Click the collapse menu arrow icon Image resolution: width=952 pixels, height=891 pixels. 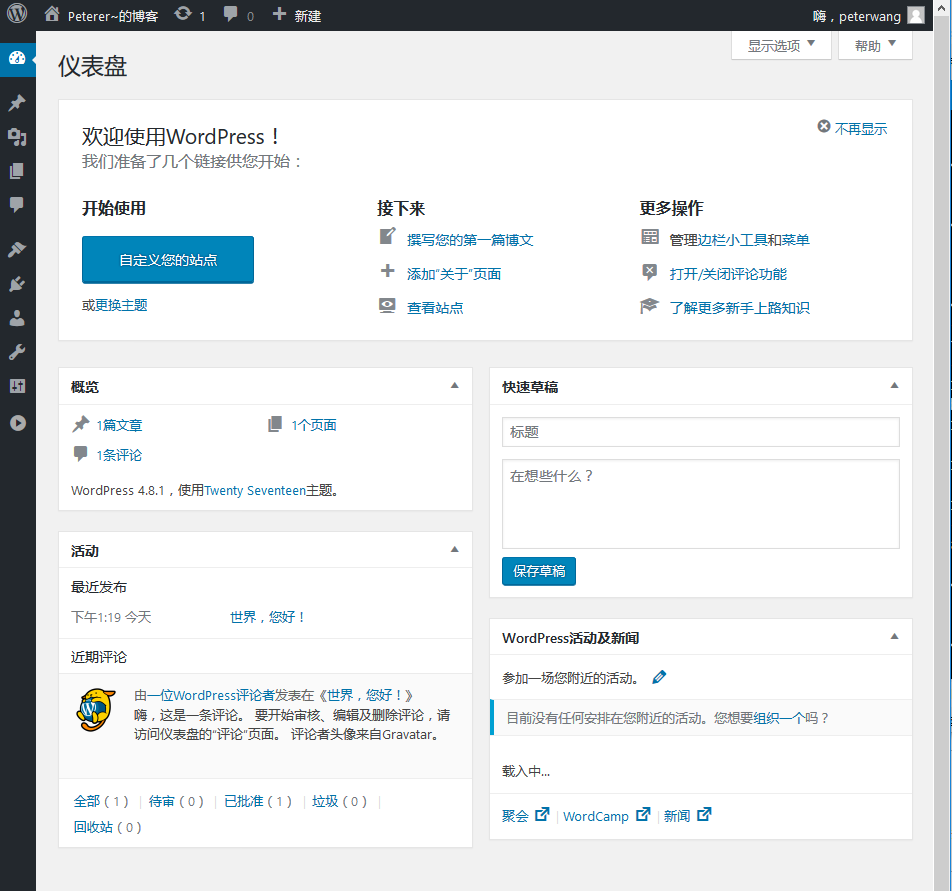point(18,423)
